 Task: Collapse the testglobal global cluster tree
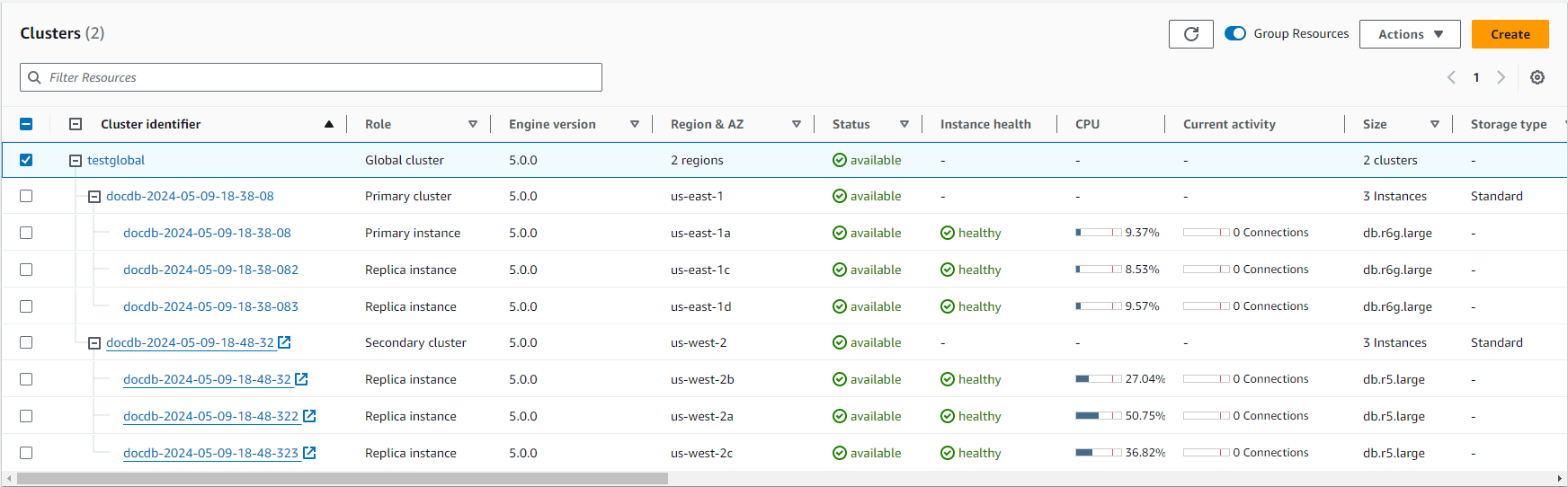tap(76, 161)
